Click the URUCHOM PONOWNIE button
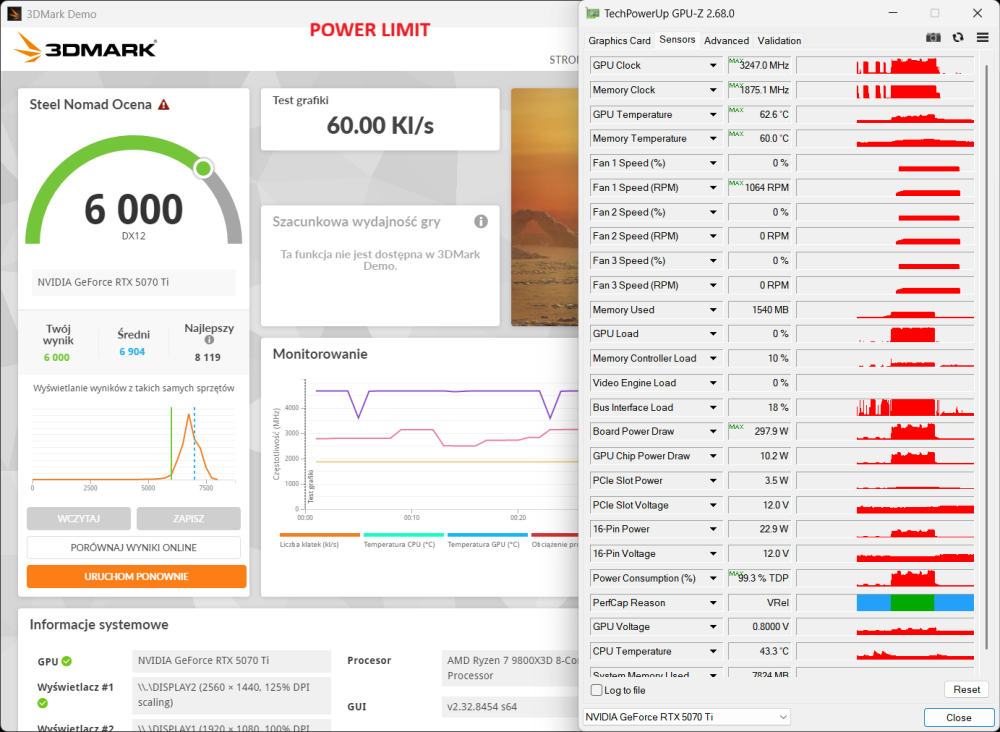 click(x=136, y=576)
